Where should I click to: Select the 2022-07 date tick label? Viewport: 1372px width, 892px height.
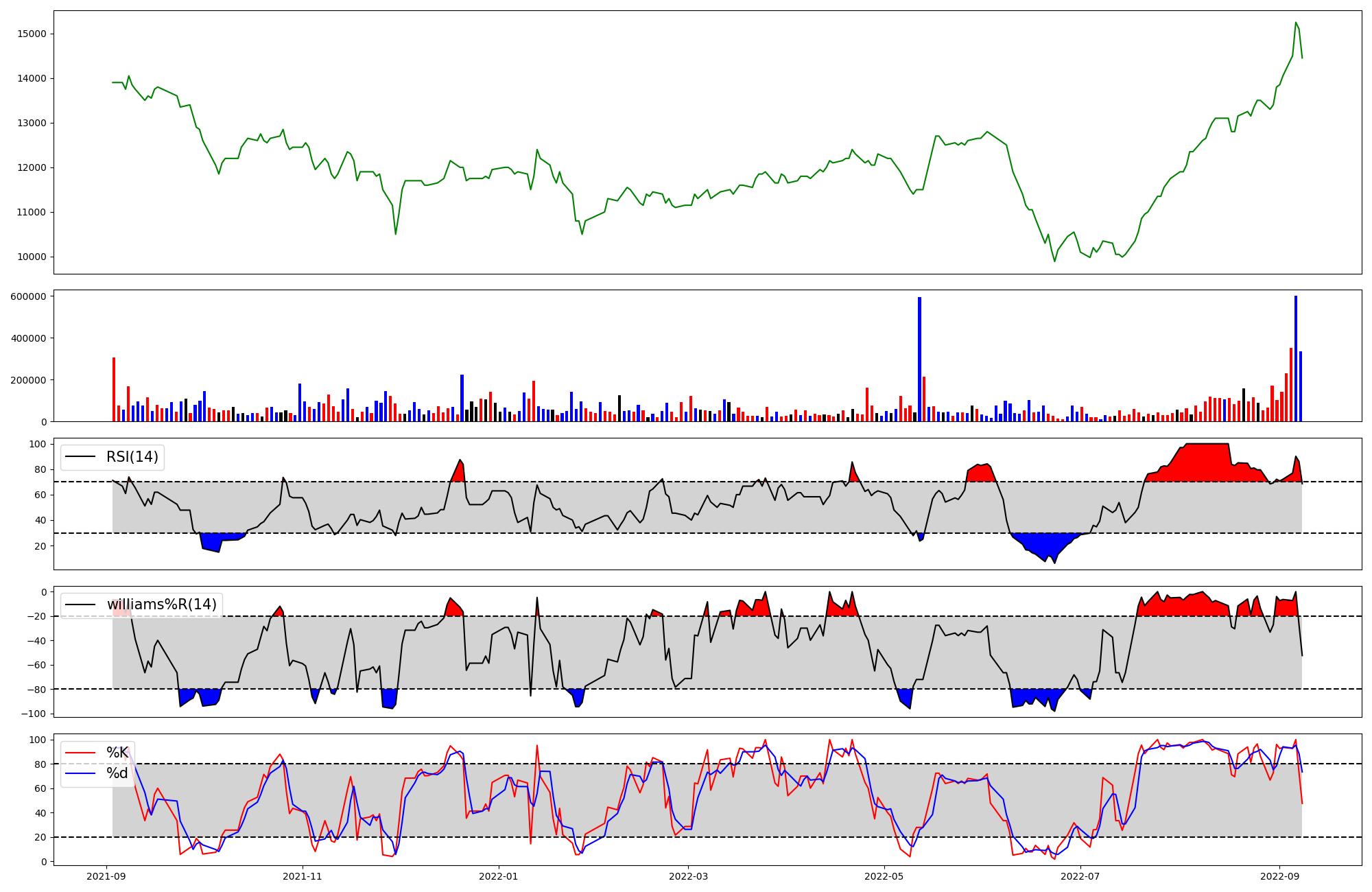click(x=1080, y=876)
